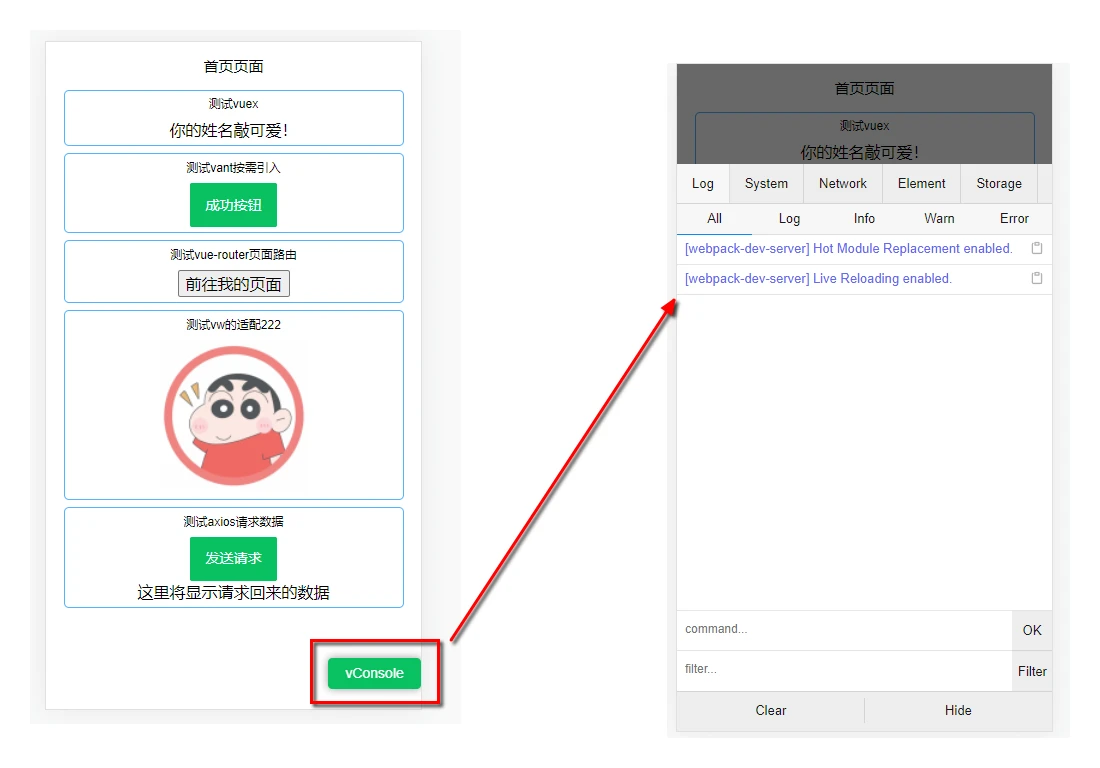Click OK next to the command field

1032,630
